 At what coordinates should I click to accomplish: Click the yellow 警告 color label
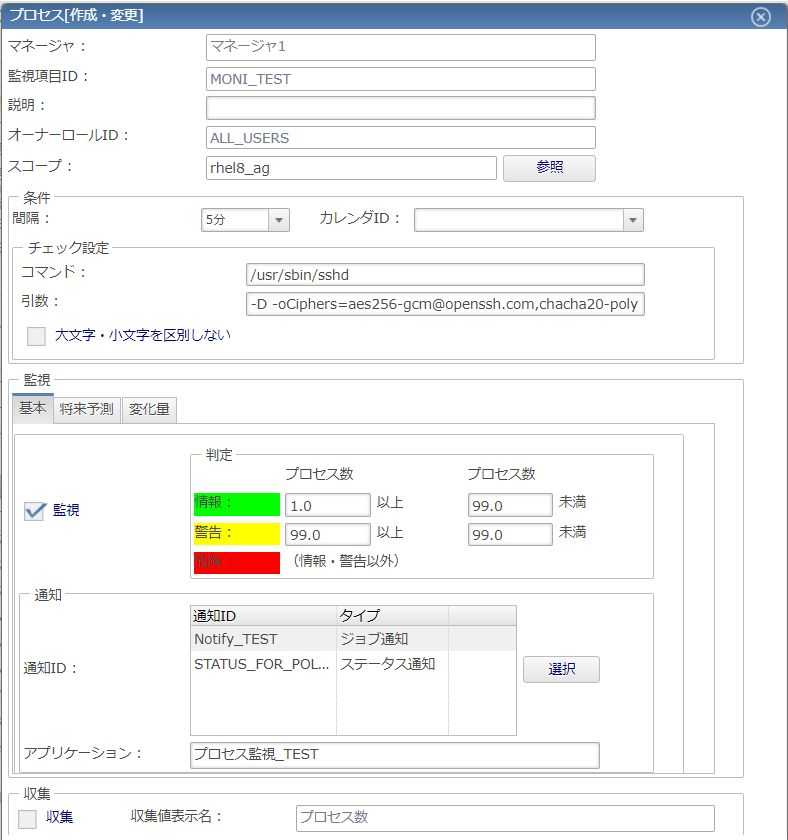(237, 534)
